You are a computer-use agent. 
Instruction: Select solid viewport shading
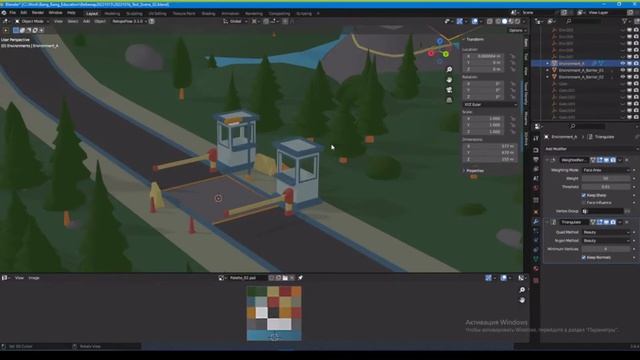click(x=504, y=21)
